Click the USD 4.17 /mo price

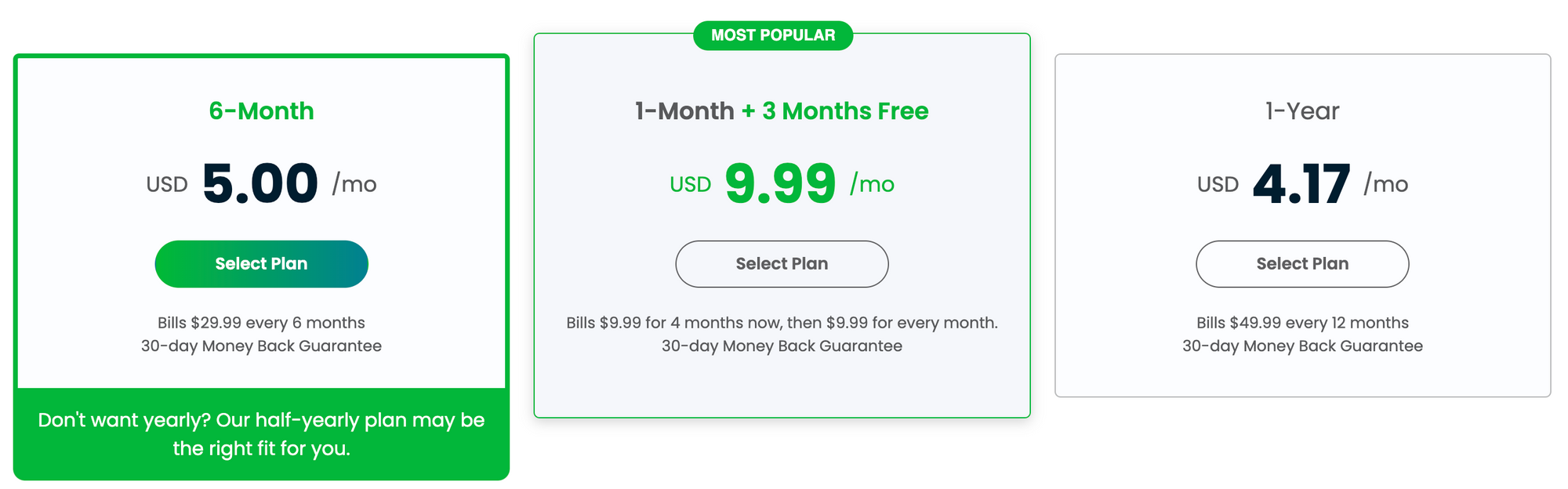1302,184
